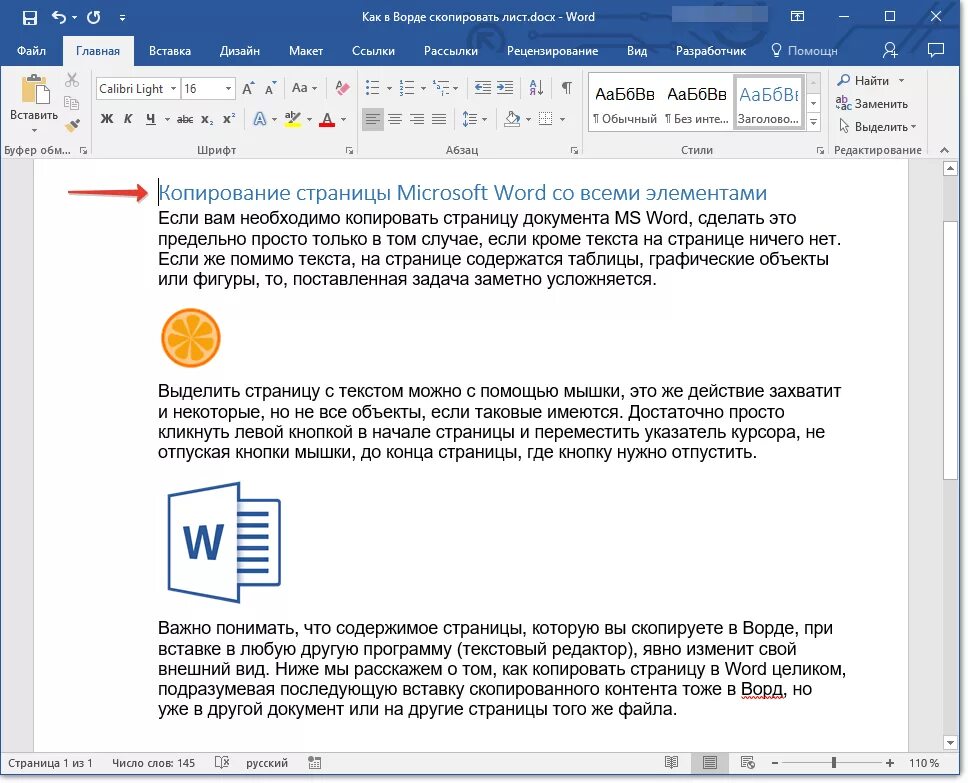Decrease font size with smaller A
968x783 pixels.
tap(270, 88)
